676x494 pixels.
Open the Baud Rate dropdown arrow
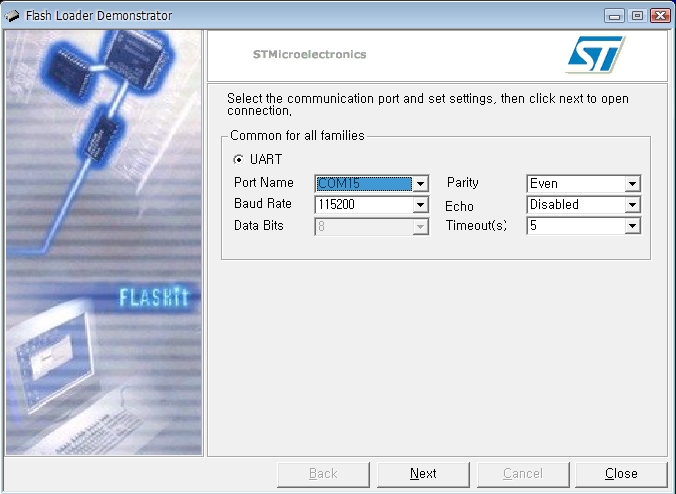[x=420, y=205]
